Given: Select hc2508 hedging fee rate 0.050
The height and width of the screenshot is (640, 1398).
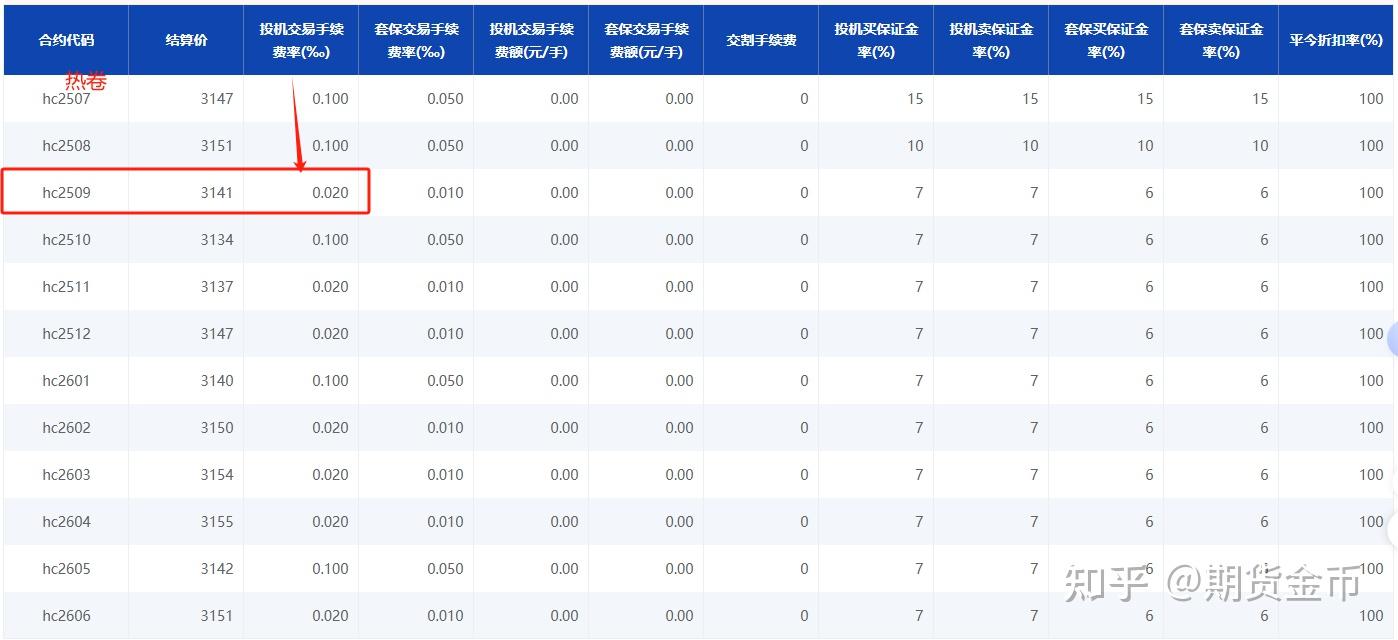Looking at the screenshot, I should 445,146.
